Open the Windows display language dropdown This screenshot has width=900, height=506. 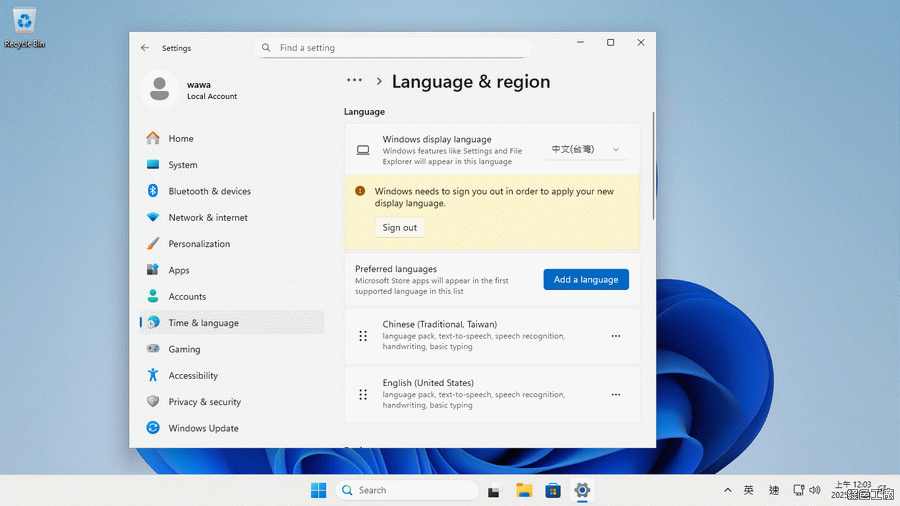click(x=587, y=150)
